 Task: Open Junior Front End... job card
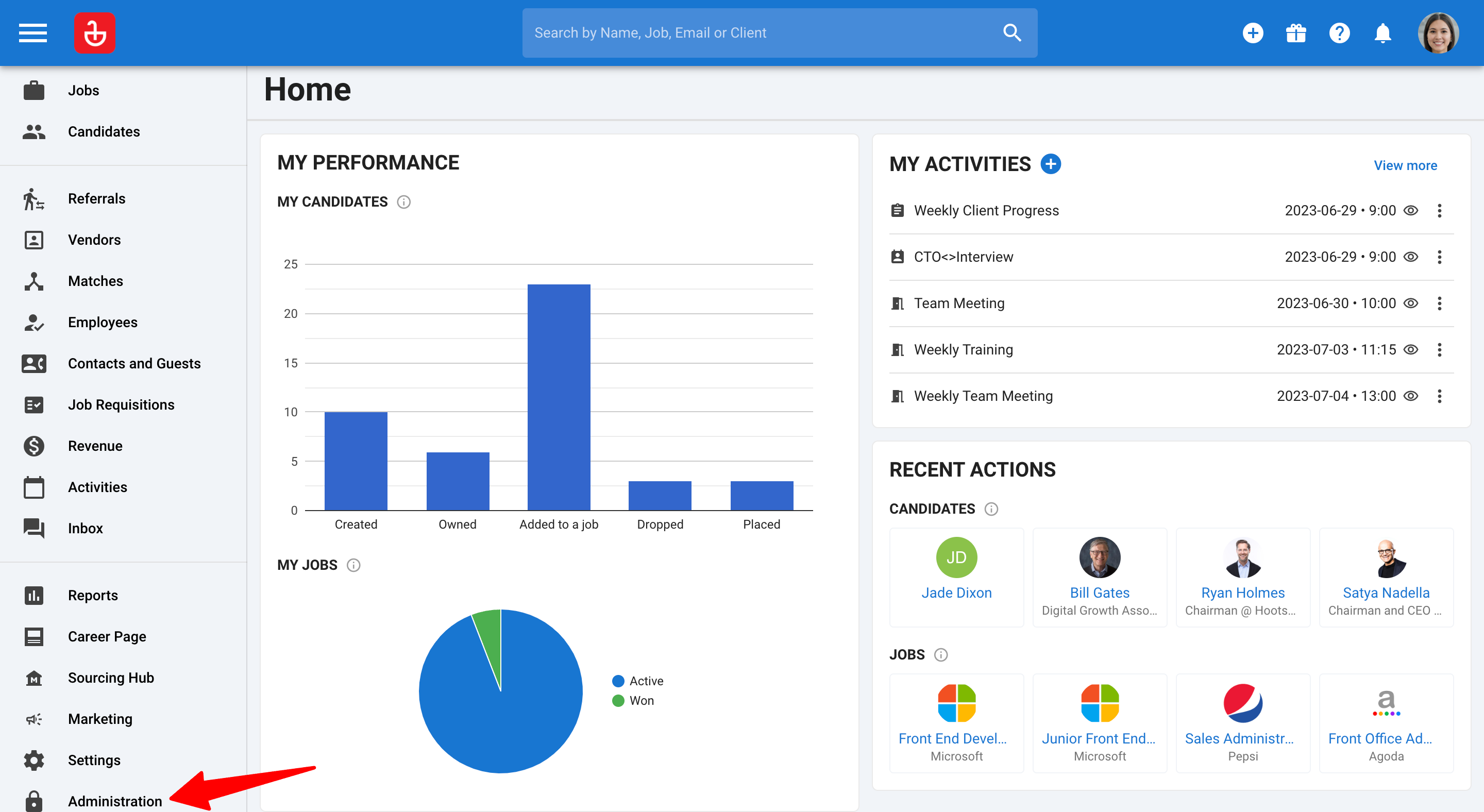(1099, 723)
